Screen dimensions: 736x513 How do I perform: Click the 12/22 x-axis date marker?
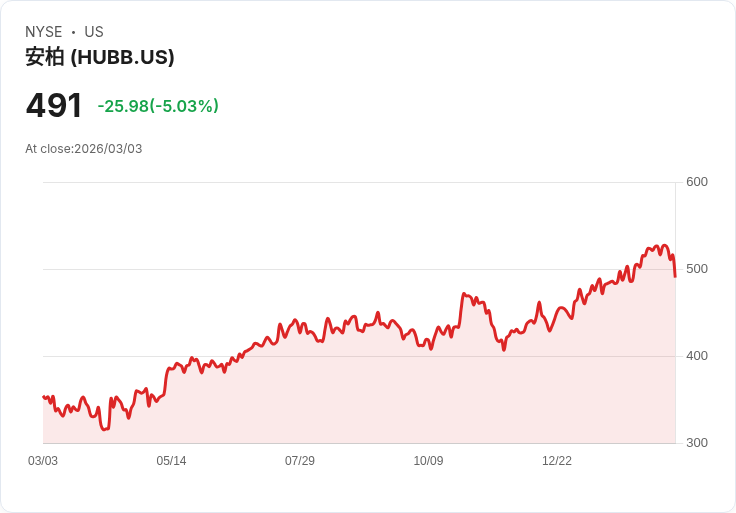[557, 461]
